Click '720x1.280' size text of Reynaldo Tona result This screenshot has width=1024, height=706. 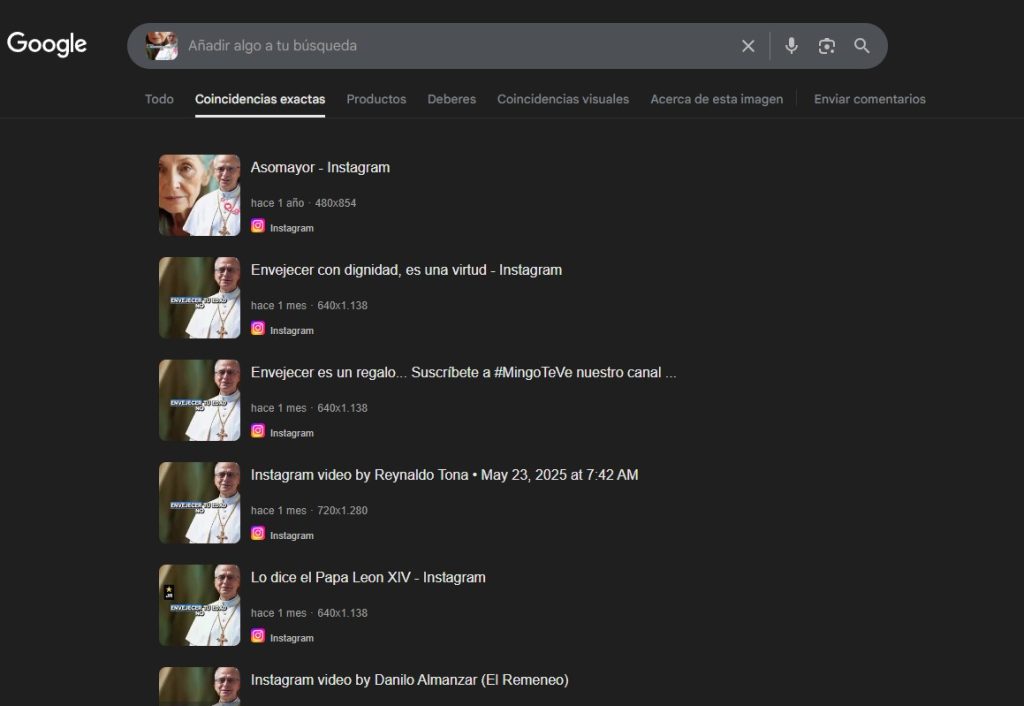coord(342,511)
